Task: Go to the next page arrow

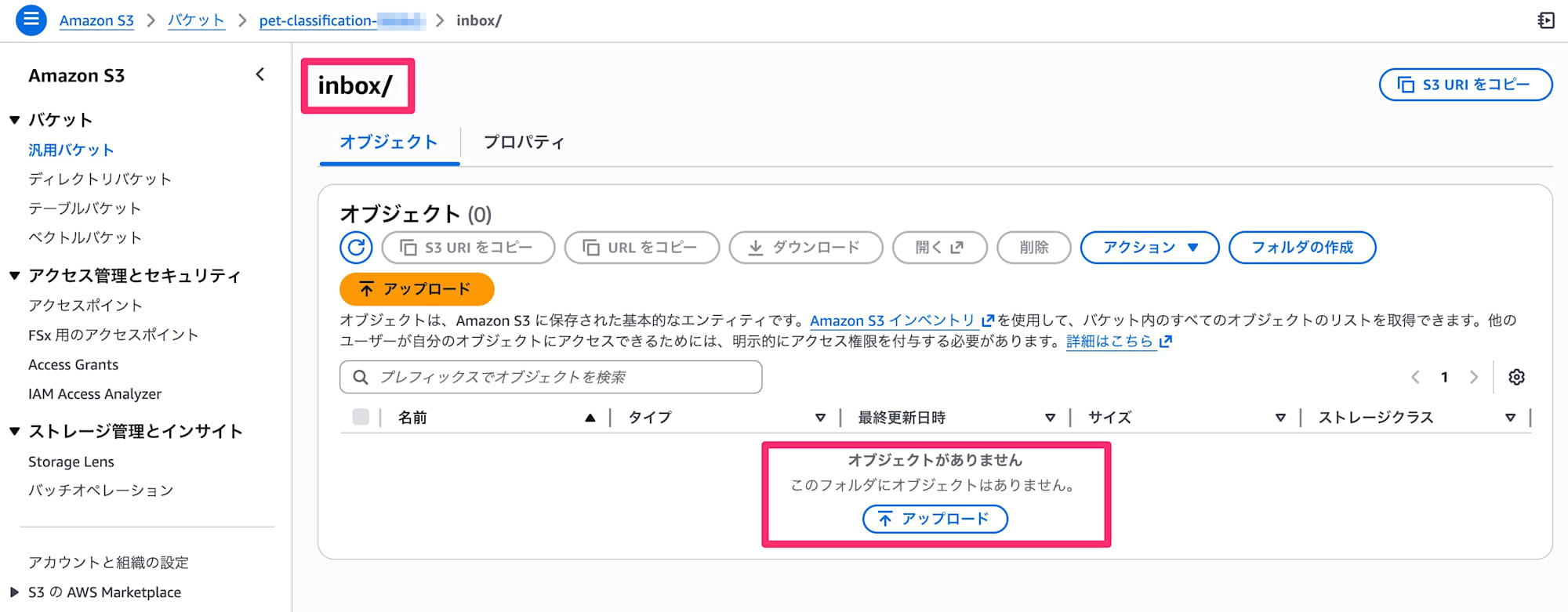Action: pyautogui.click(x=1474, y=377)
